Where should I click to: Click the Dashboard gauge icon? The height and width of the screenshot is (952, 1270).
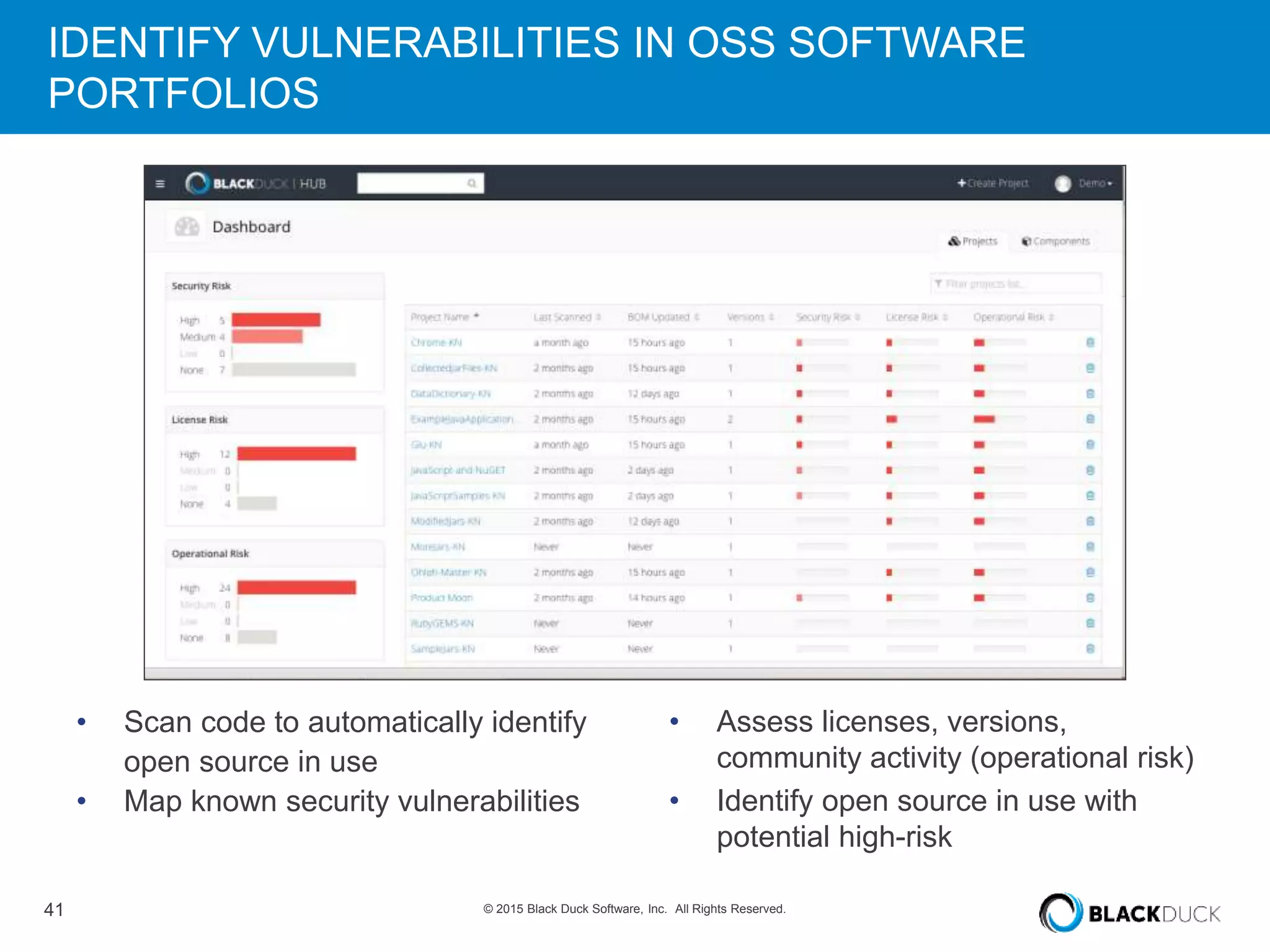coord(187,227)
